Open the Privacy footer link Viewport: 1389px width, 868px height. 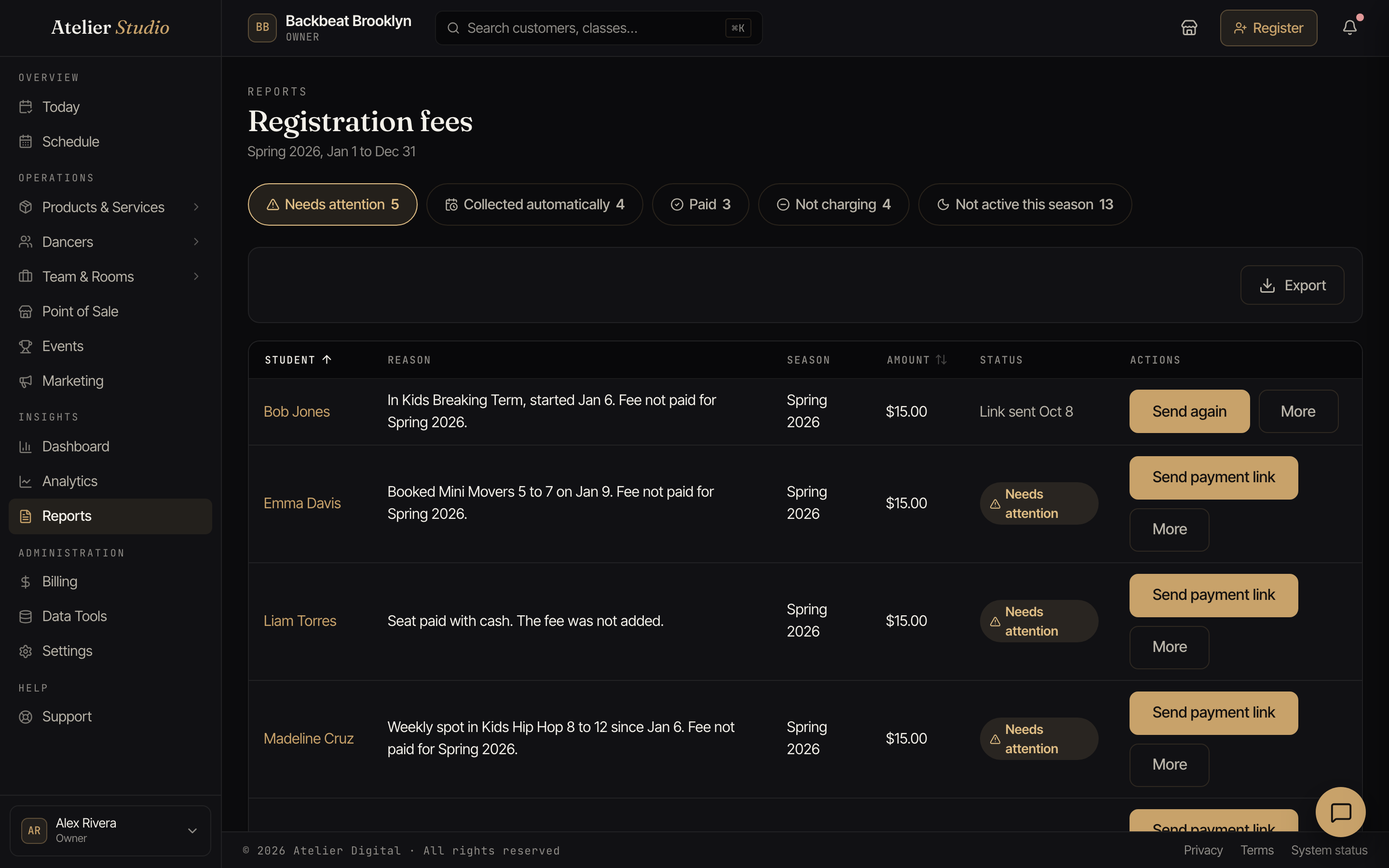click(1203, 850)
